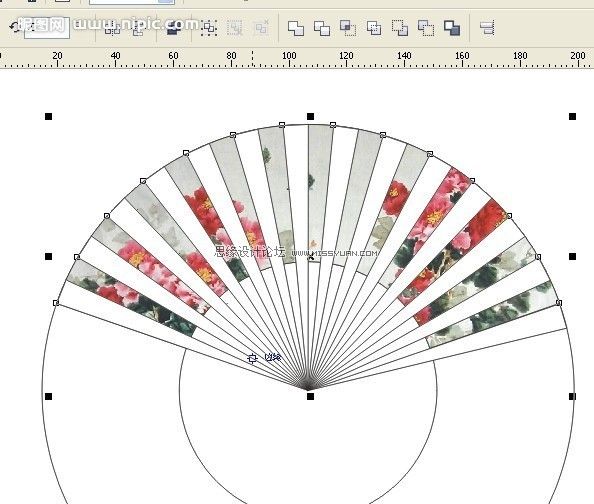
Task: Open the dropdown arrow at toolbar top
Action: coord(166,2)
